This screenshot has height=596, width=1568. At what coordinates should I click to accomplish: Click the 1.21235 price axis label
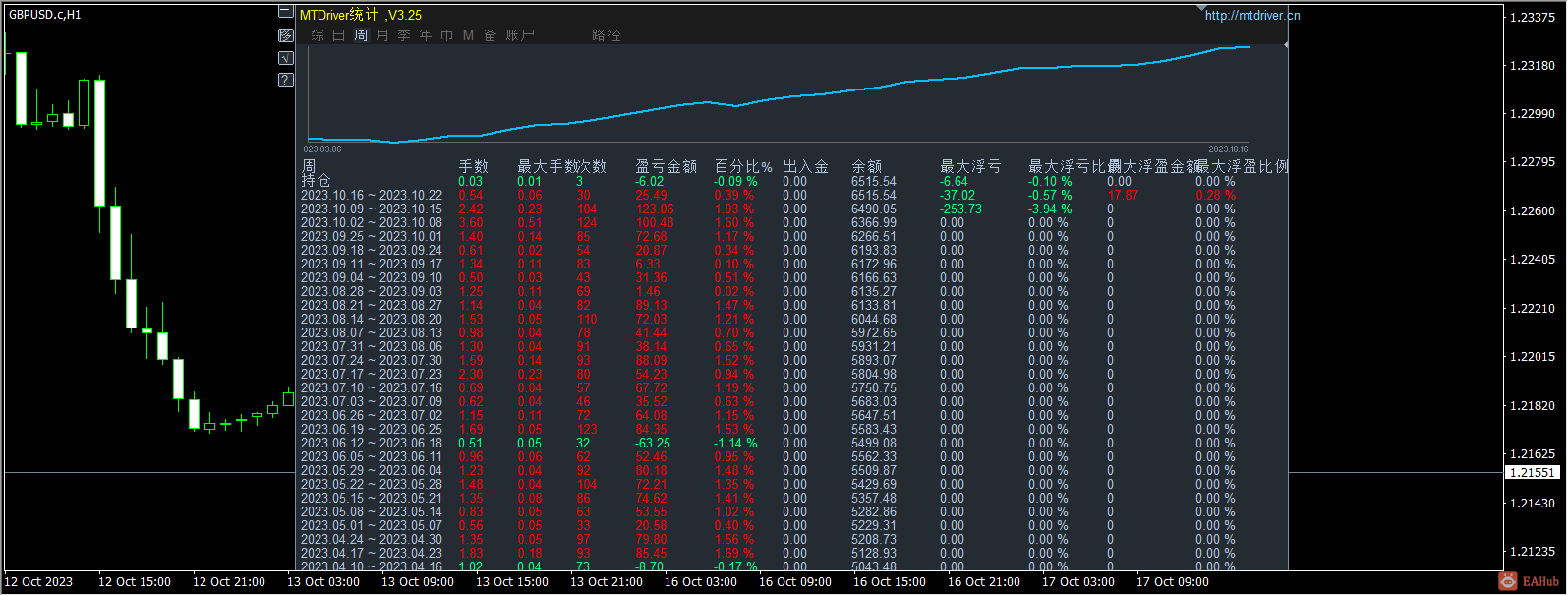tap(1532, 551)
